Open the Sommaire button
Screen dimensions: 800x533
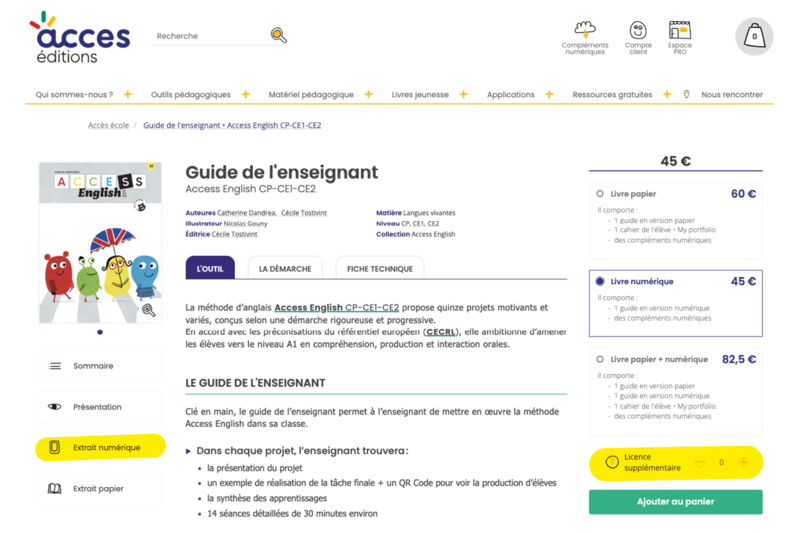click(100, 366)
